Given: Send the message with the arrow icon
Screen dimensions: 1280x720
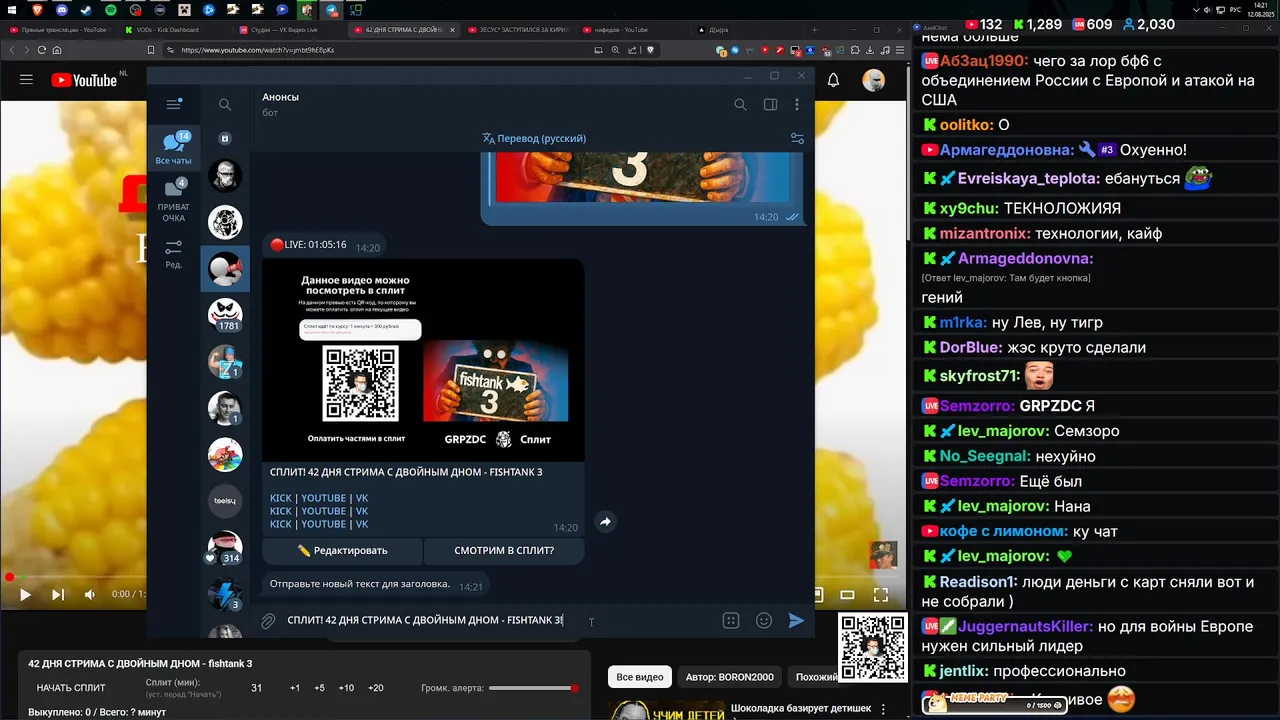Looking at the screenshot, I should pyautogui.click(x=796, y=620).
